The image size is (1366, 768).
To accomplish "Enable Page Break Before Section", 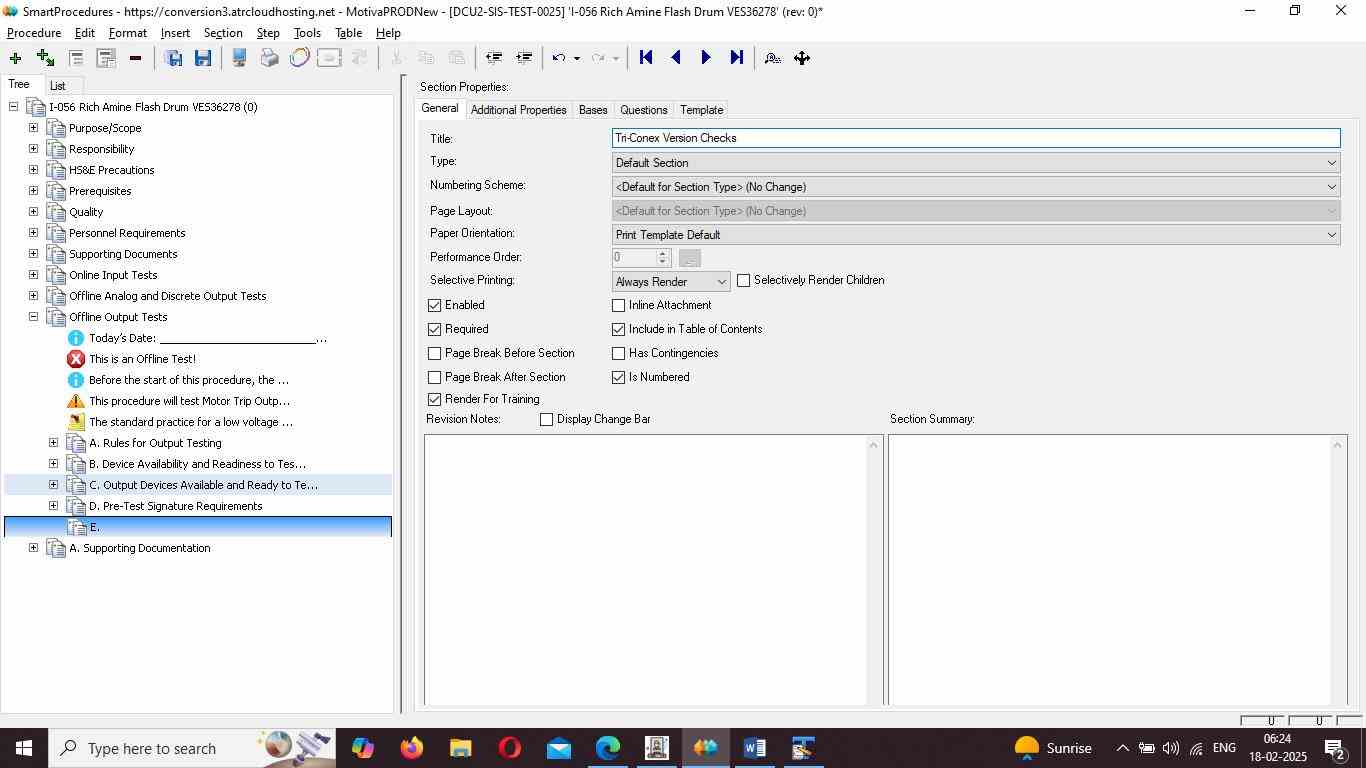I will coord(434,353).
